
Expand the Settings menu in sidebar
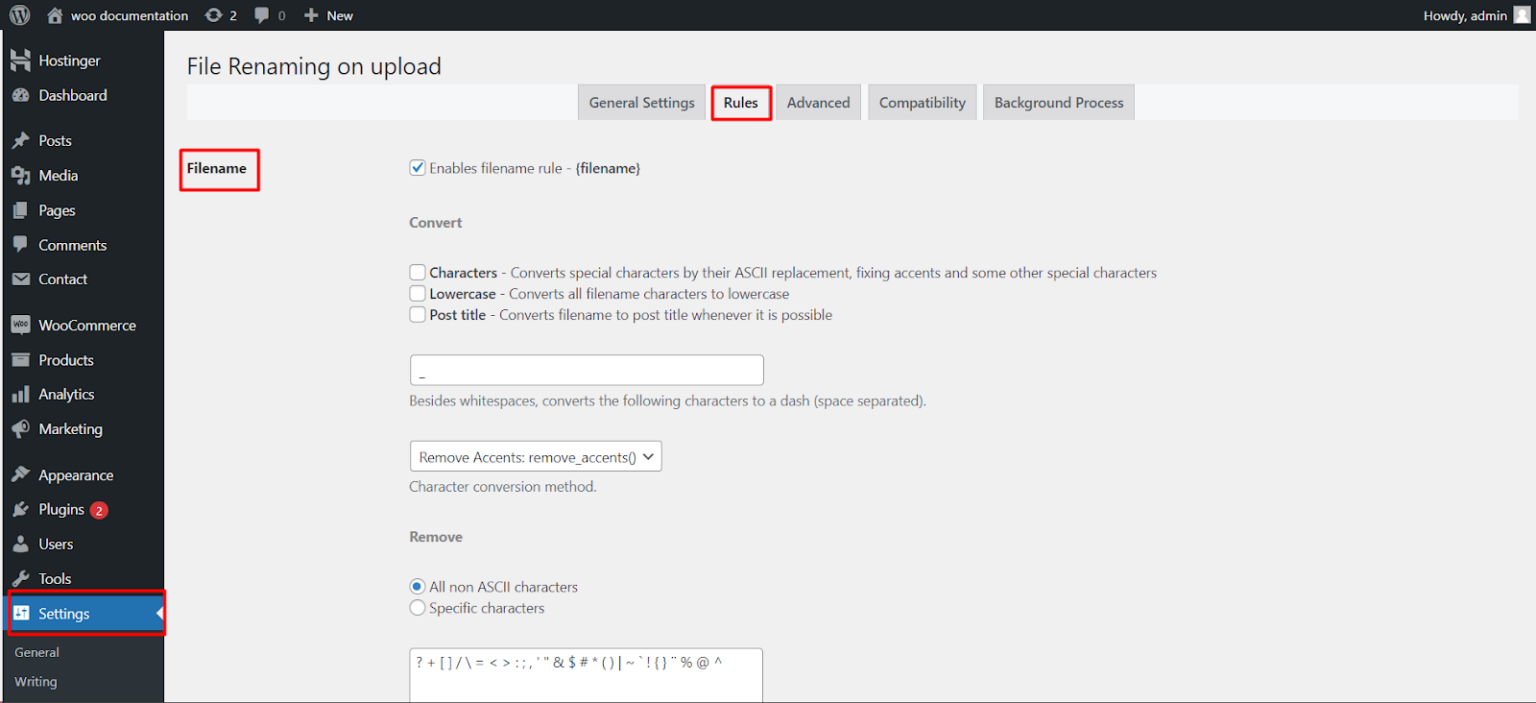click(63, 613)
